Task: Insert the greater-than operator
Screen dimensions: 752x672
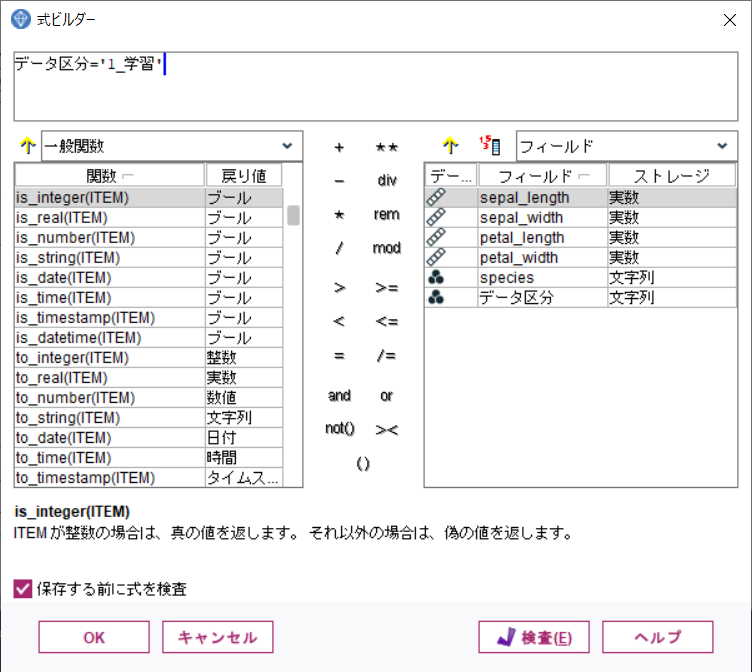Action: pos(339,287)
